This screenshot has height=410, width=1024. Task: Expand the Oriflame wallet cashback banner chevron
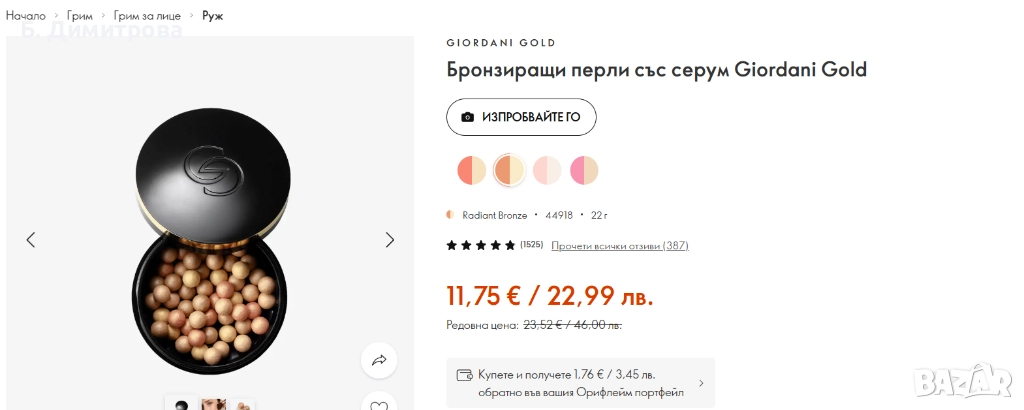pyautogui.click(x=701, y=383)
